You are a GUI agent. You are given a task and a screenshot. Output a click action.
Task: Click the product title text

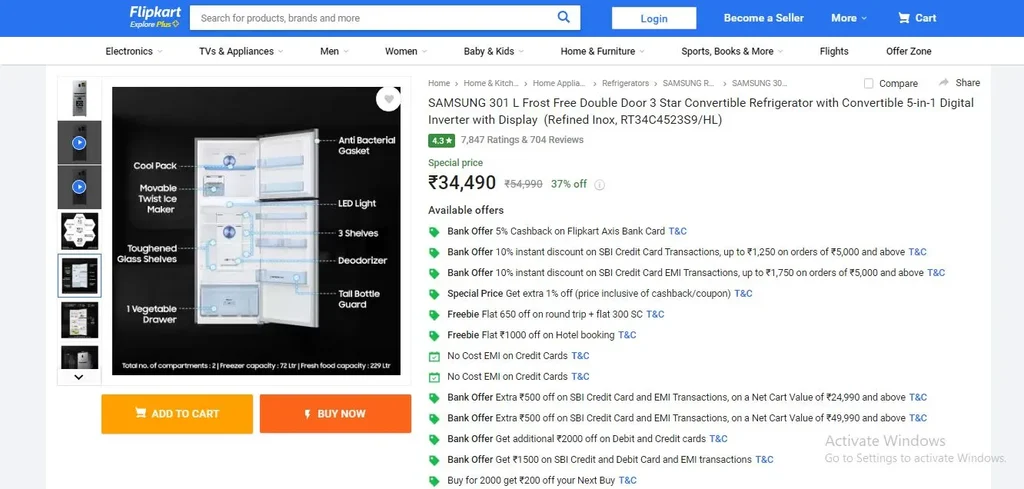pyautogui.click(x=701, y=112)
